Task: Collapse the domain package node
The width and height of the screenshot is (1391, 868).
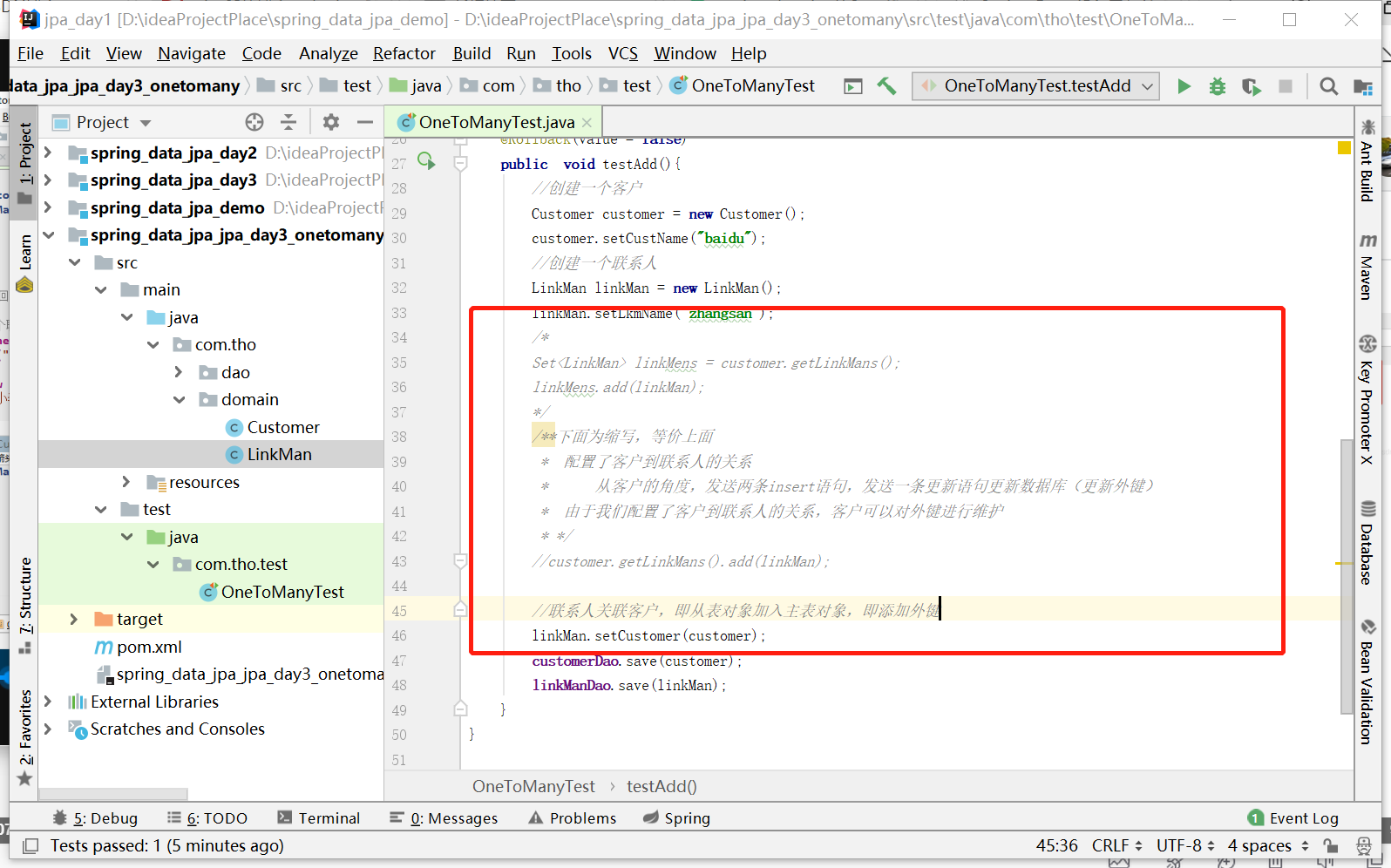Action: coord(180,400)
